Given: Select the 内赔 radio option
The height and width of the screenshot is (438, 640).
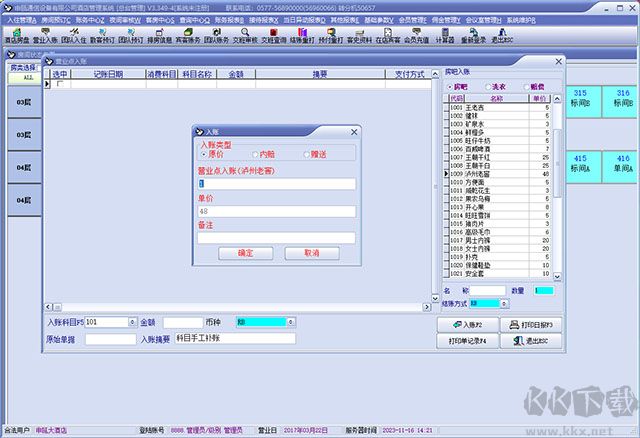Looking at the screenshot, I should (254, 155).
